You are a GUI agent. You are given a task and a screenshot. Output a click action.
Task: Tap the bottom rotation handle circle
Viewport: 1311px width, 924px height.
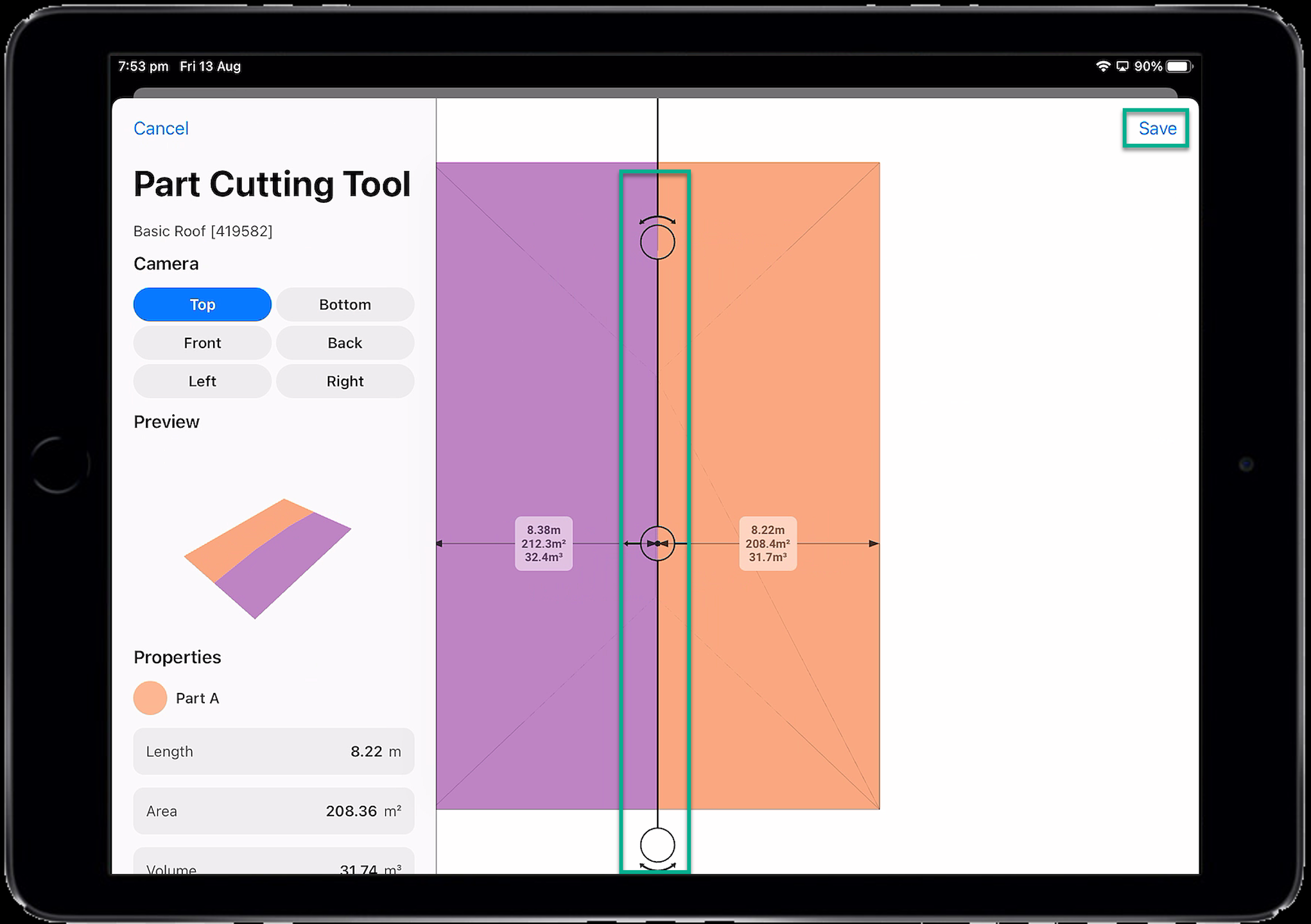(657, 844)
